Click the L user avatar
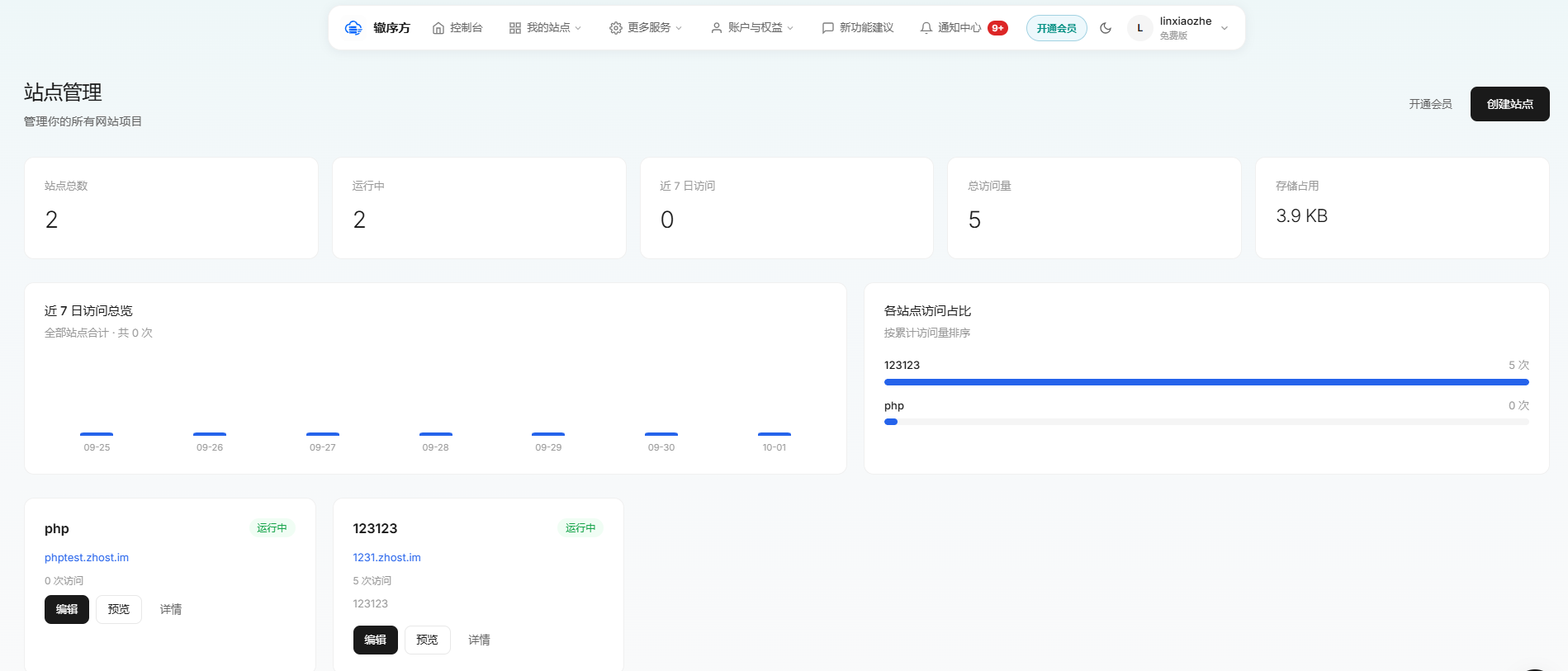 (1140, 28)
